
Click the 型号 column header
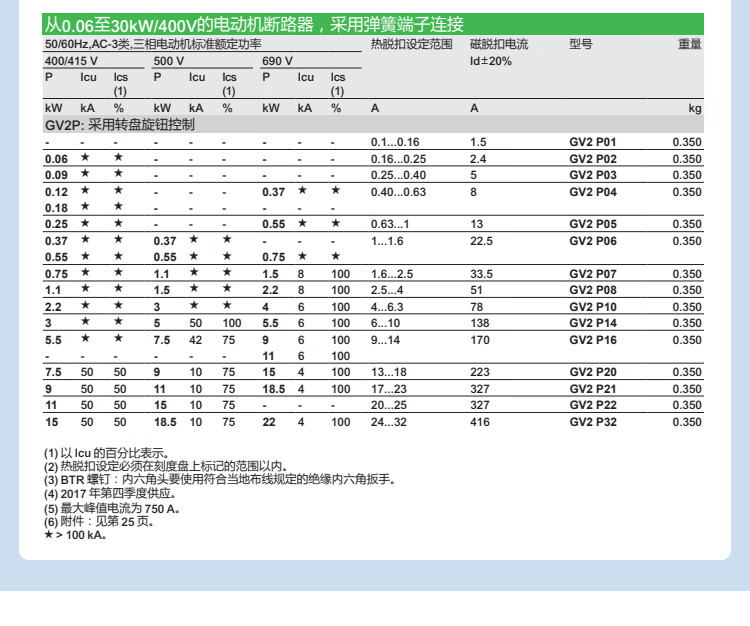coord(581,44)
